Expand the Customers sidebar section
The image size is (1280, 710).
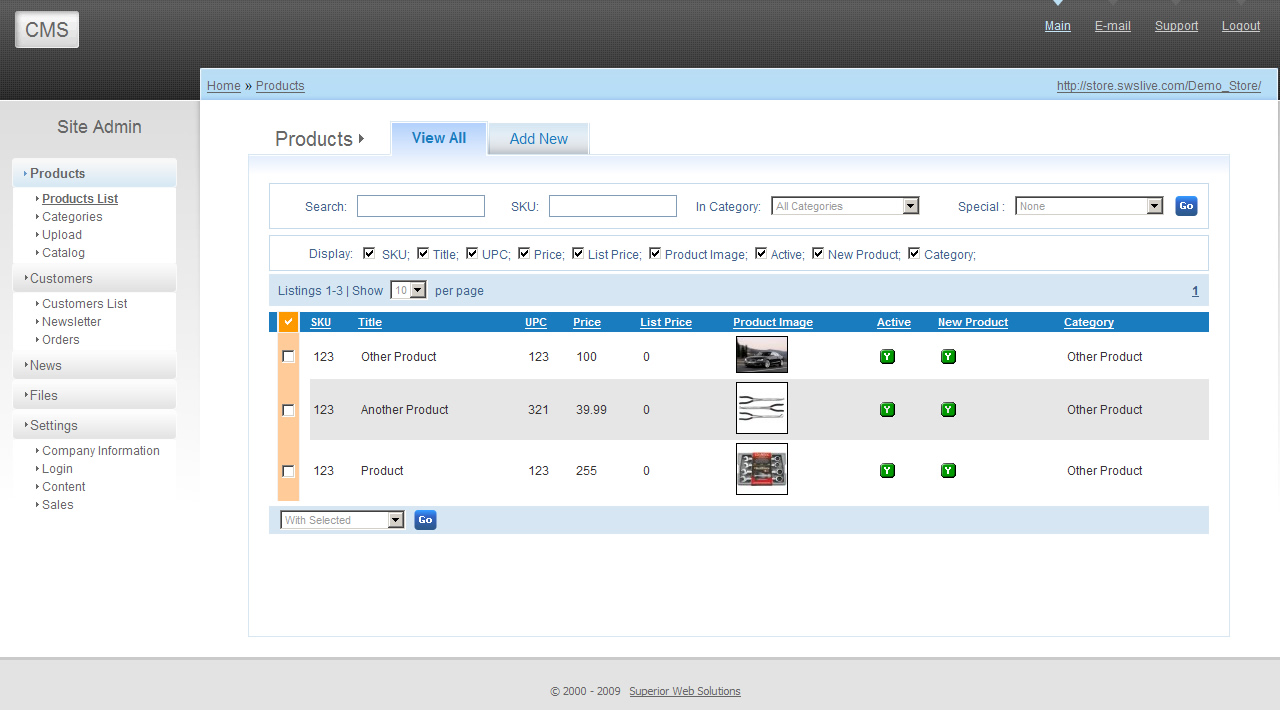[95, 278]
